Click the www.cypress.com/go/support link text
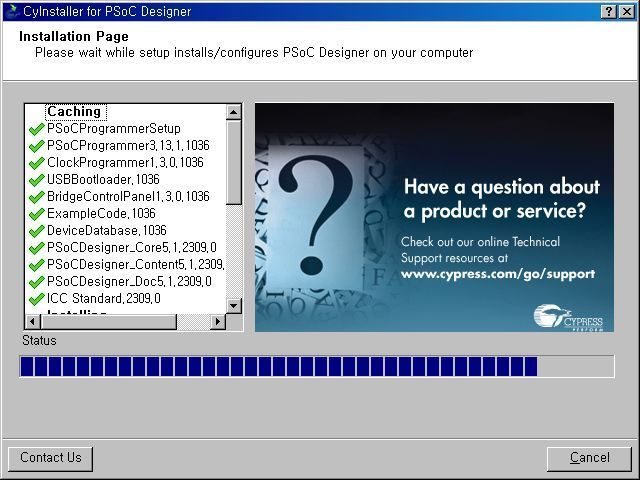This screenshot has height=480, width=640. pyautogui.click(x=498, y=274)
